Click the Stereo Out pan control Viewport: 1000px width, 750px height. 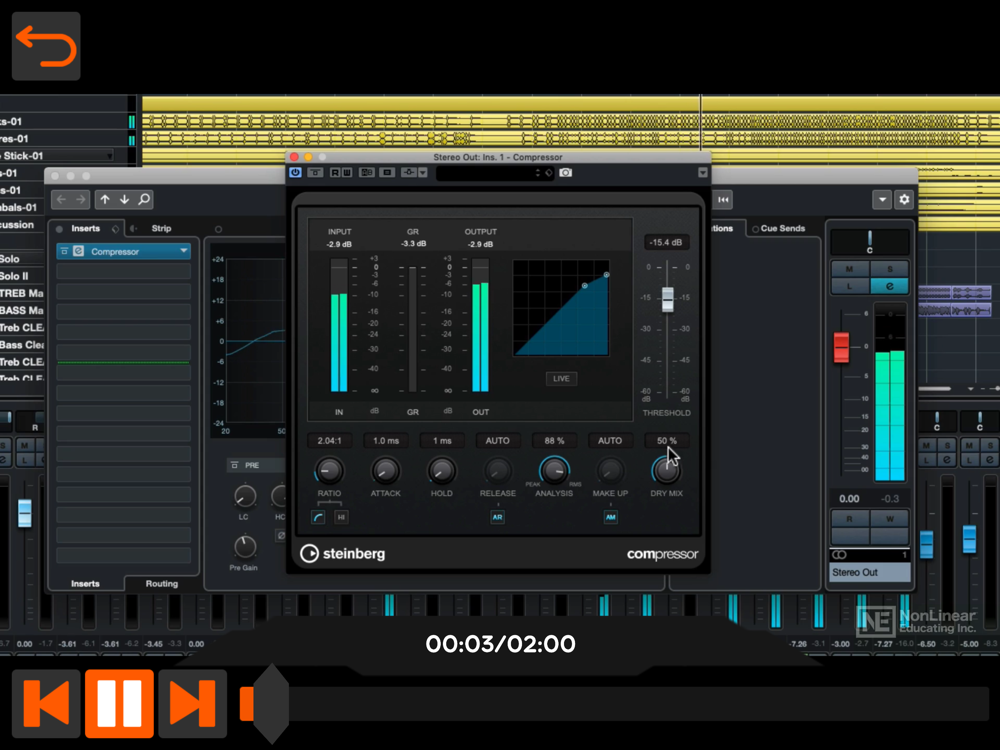click(x=869, y=242)
